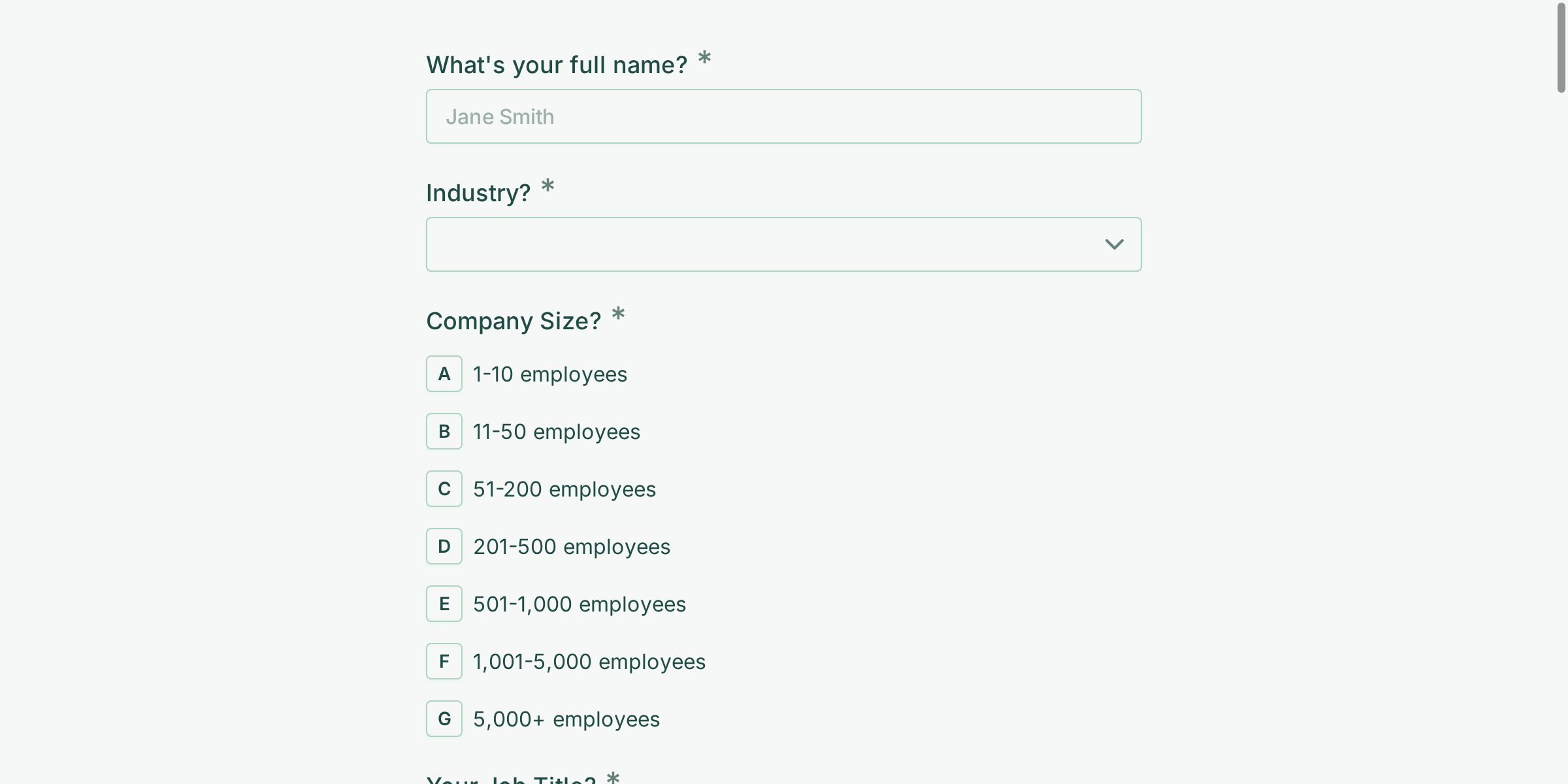Pick the "1,001-5,000 employees" option text
The width and height of the screenshot is (1568, 784).
(x=589, y=662)
